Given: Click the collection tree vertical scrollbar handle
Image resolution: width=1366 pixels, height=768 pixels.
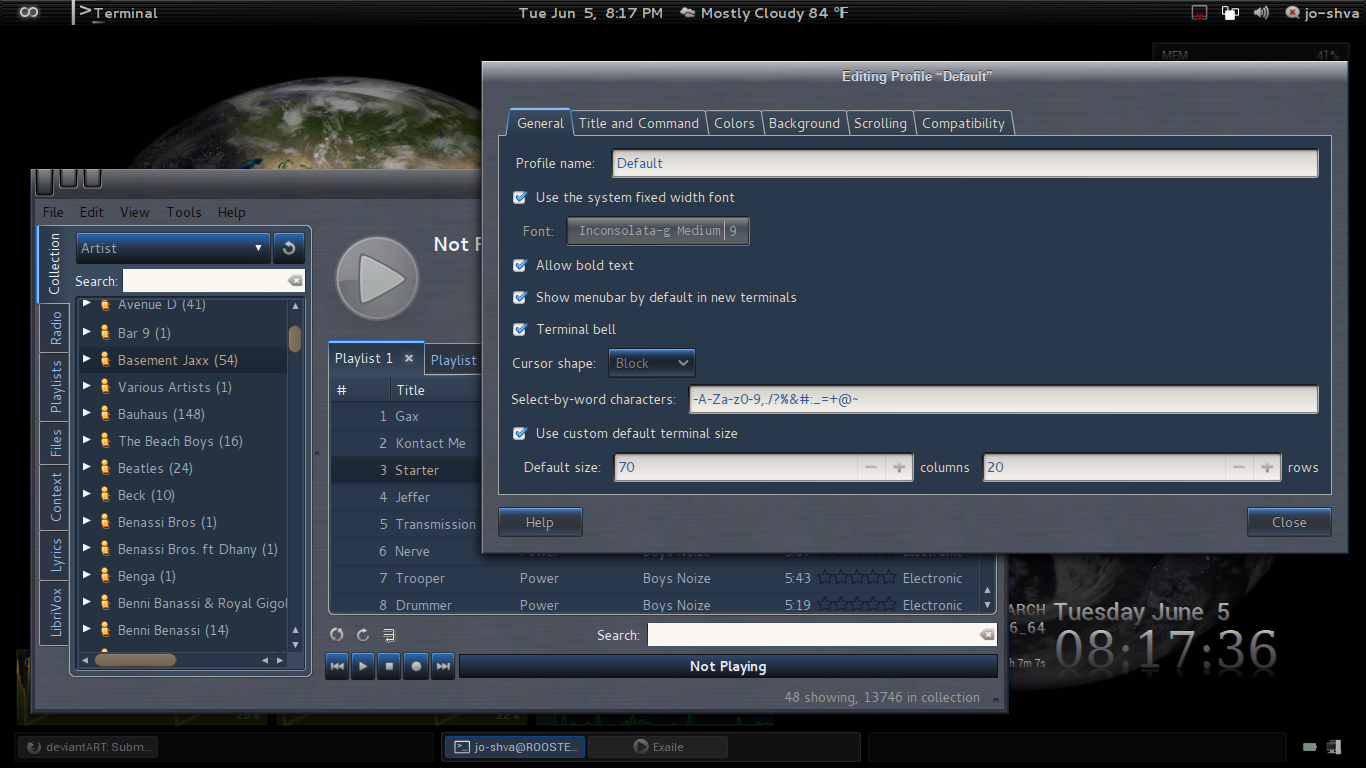Looking at the screenshot, I should coord(295,339).
